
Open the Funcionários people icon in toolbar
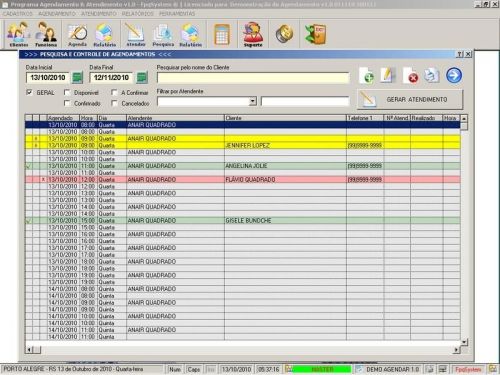click(x=46, y=34)
